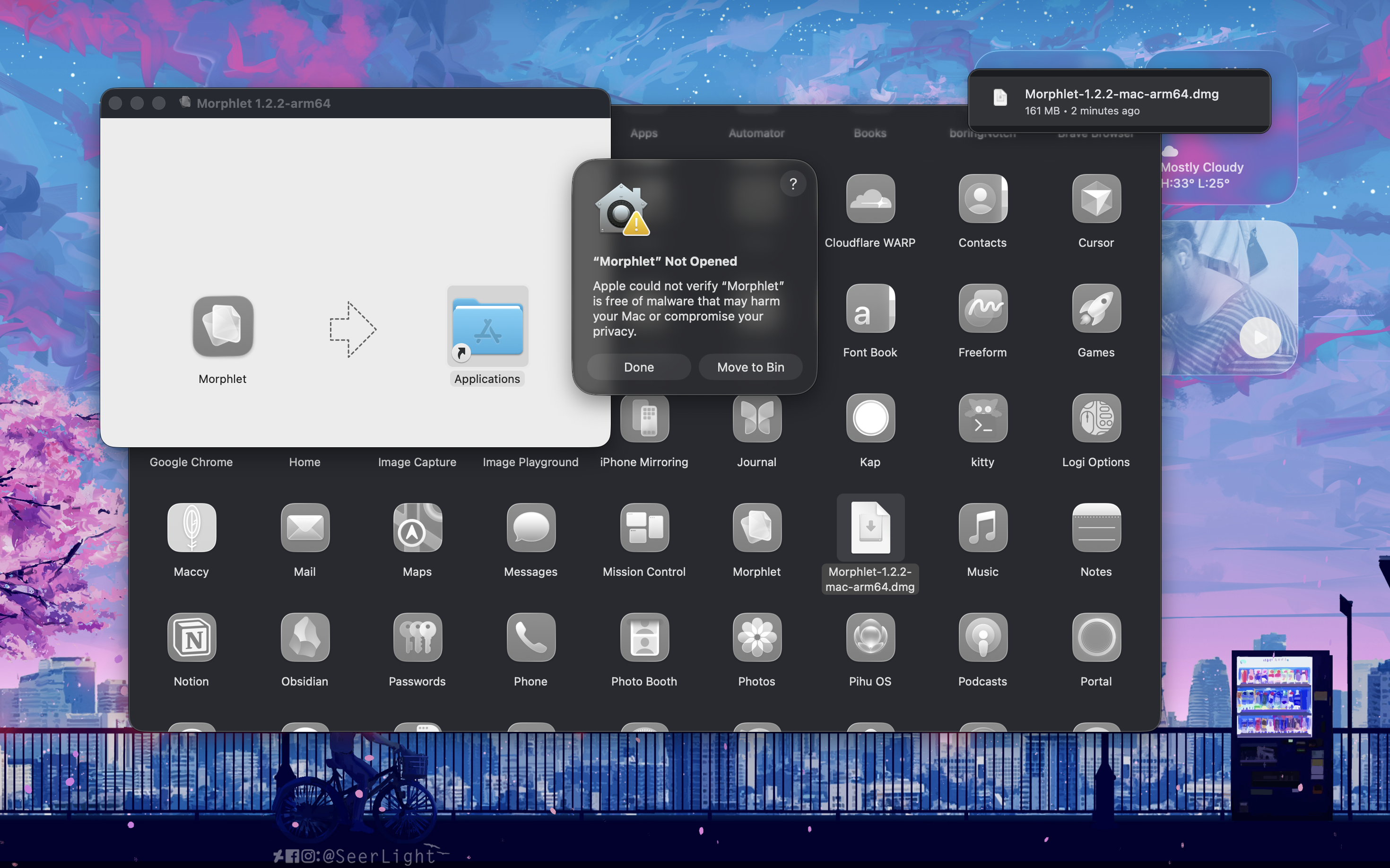
Task: Open the Kap screen recorder
Action: [x=870, y=418]
